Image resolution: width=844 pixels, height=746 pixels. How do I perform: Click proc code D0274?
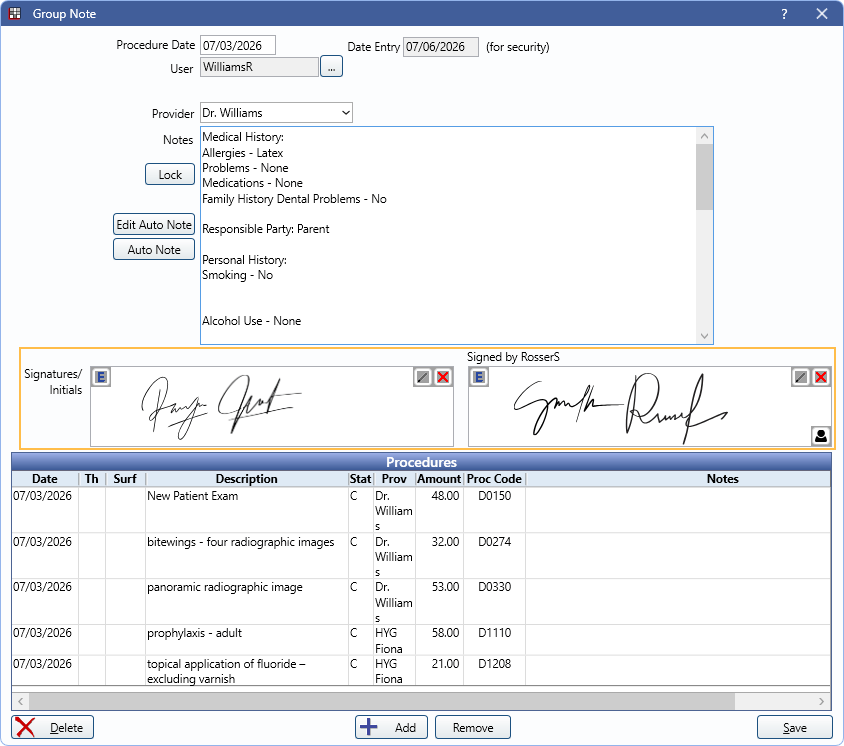(495, 542)
